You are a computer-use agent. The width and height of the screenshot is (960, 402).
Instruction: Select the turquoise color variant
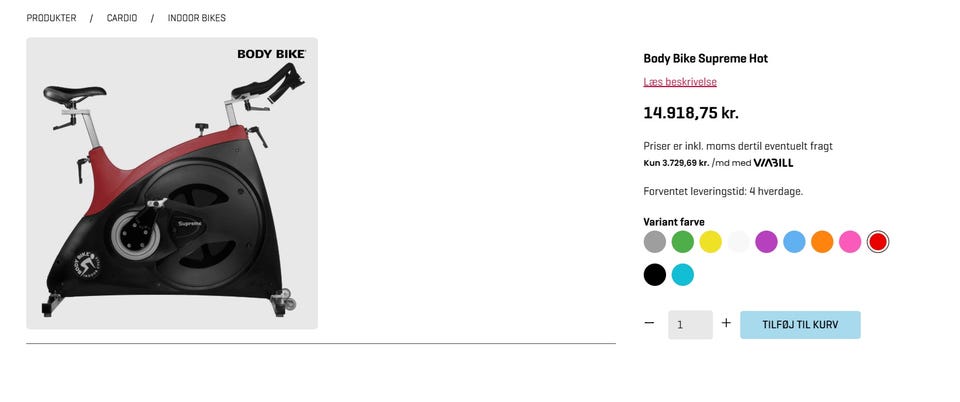683,275
